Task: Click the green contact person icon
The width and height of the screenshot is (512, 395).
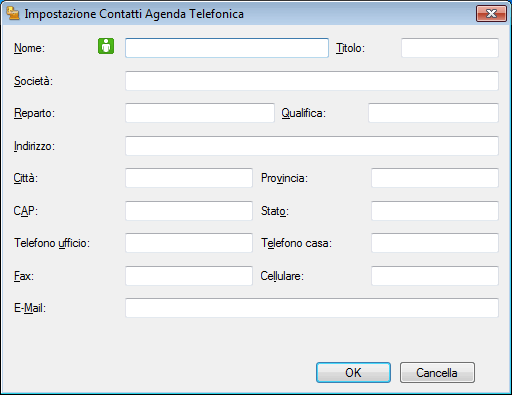Action: coord(106,46)
